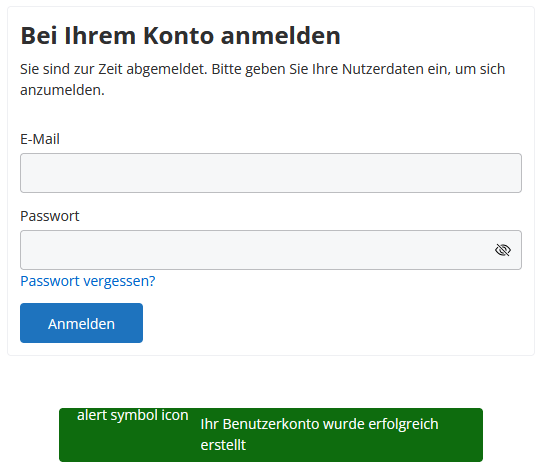
Task: Show password using the eye-slash icon
Action: (502, 250)
